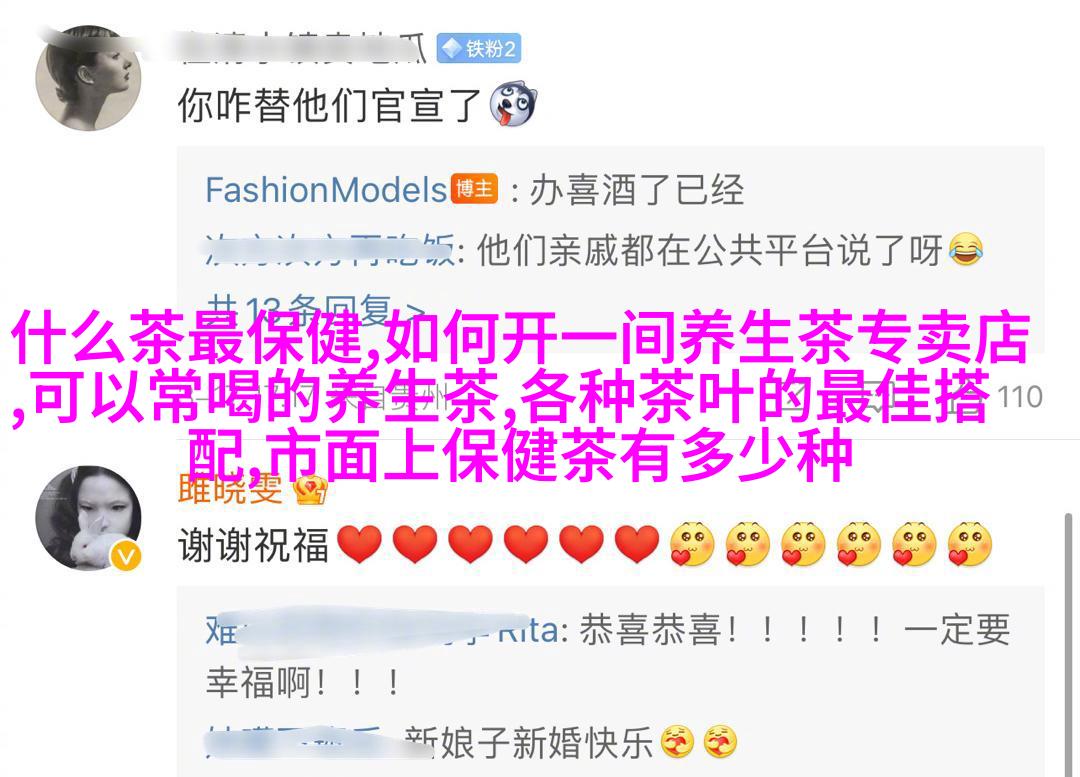Tap the 110 likes counter
This screenshot has width=1080, height=777.
coord(1019,397)
